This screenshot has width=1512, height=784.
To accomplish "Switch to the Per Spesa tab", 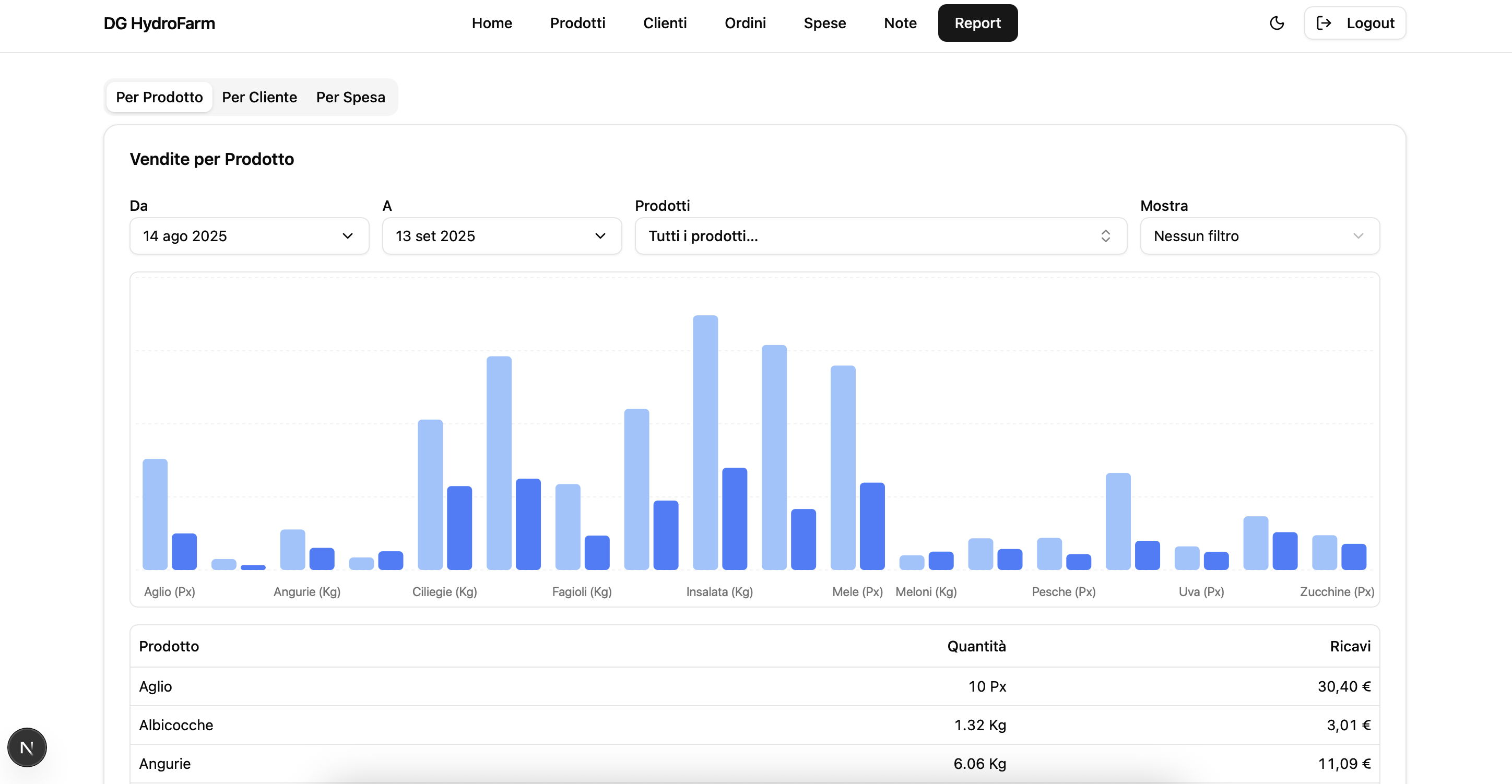I will pos(350,97).
